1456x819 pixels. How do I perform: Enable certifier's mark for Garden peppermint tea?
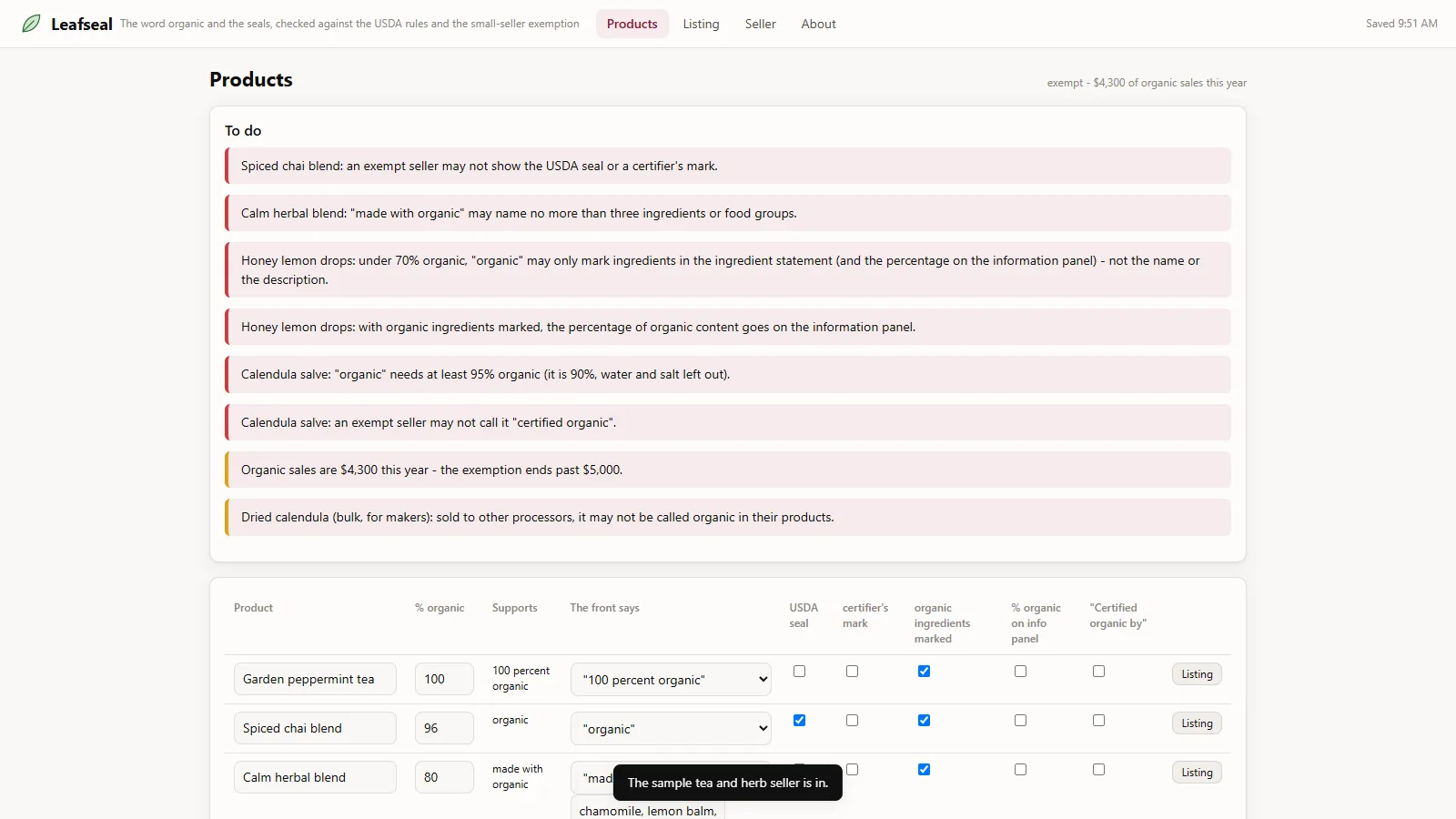point(852,672)
